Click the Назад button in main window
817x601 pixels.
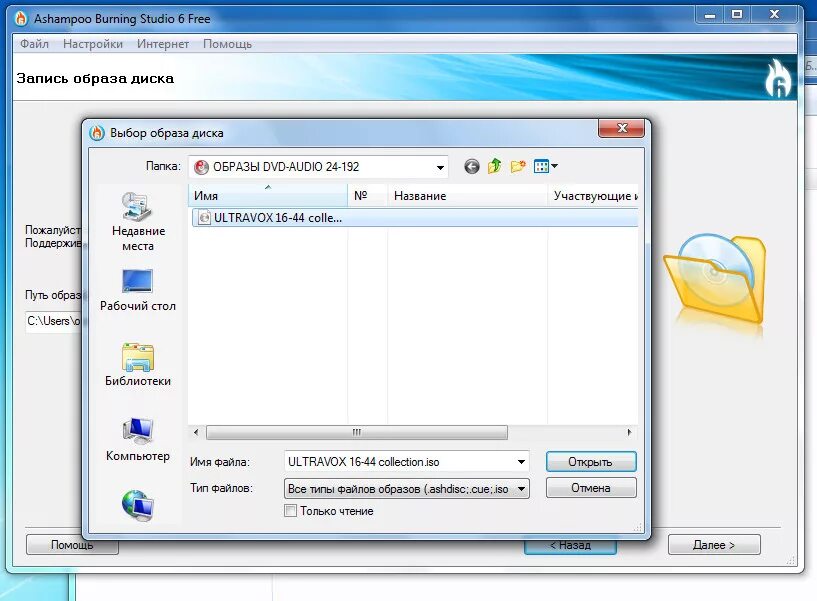click(571, 545)
